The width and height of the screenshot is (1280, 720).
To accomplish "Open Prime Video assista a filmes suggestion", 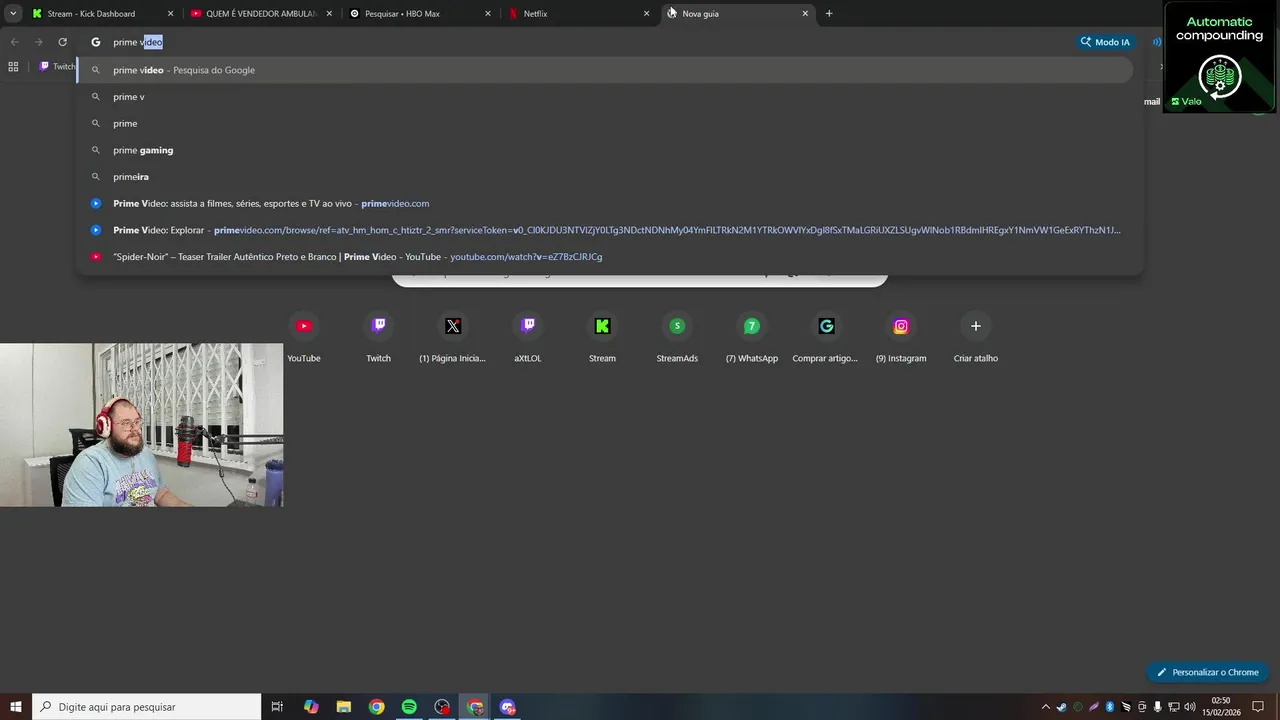I will [x=605, y=203].
